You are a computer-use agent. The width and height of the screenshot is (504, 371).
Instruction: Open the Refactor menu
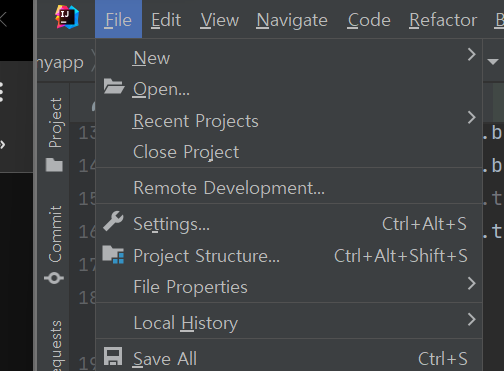point(443,20)
